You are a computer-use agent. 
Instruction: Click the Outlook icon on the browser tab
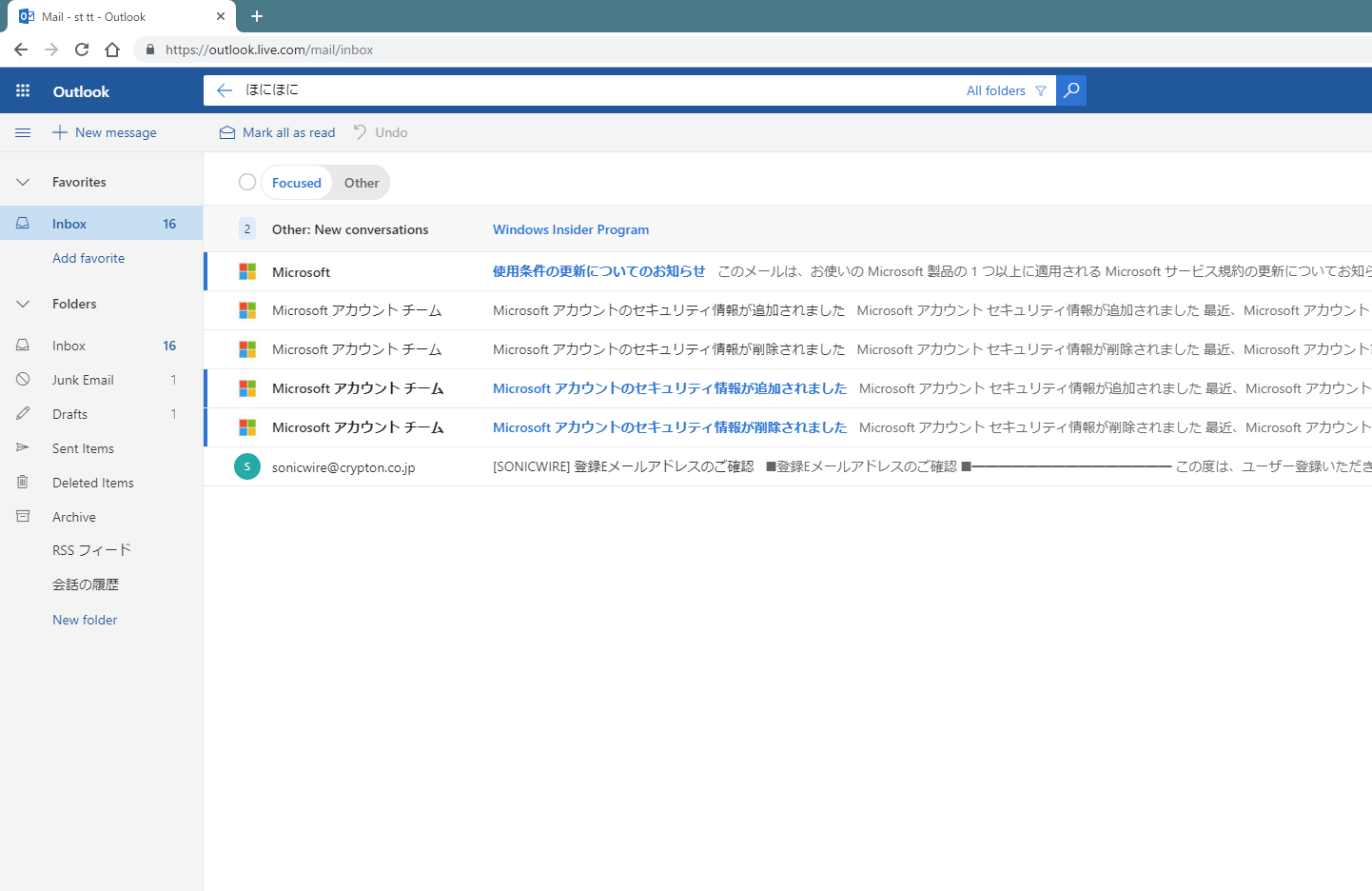(x=27, y=16)
